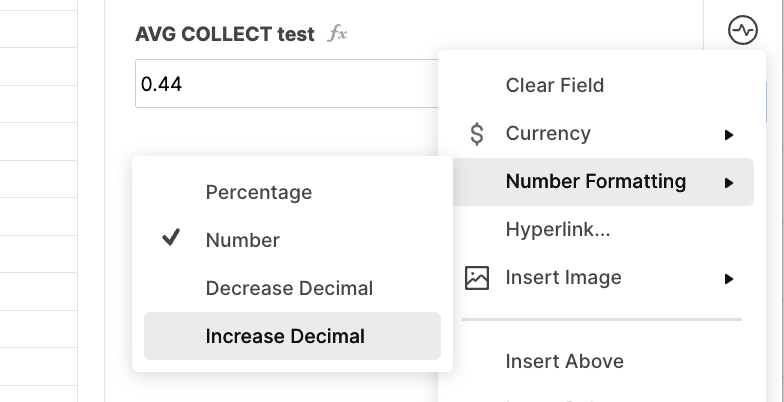Click the checkmark next to Number
This screenshot has height=402, width=784.
[171, 238]
